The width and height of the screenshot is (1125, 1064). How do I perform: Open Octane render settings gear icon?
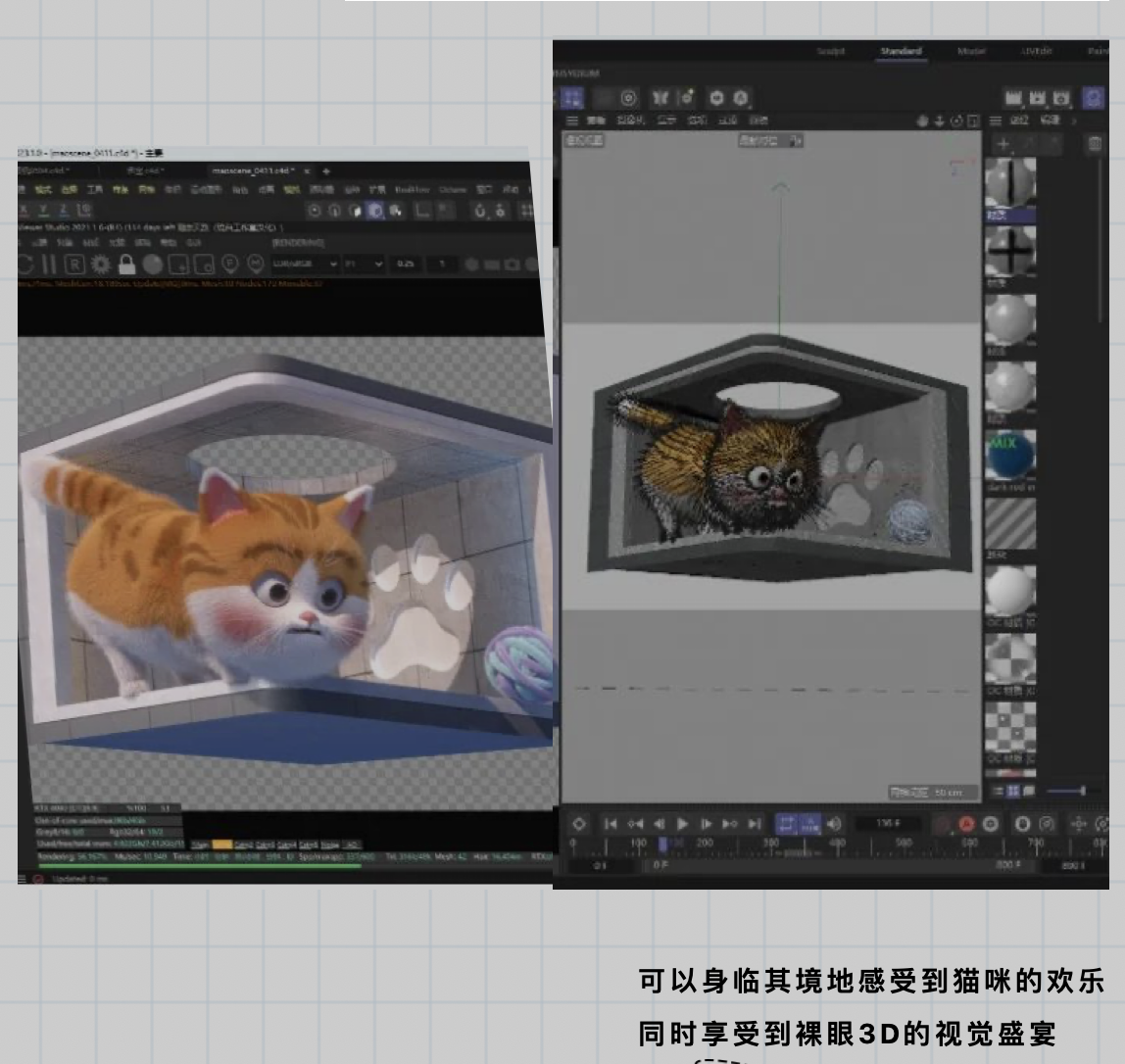pos(100,264)
